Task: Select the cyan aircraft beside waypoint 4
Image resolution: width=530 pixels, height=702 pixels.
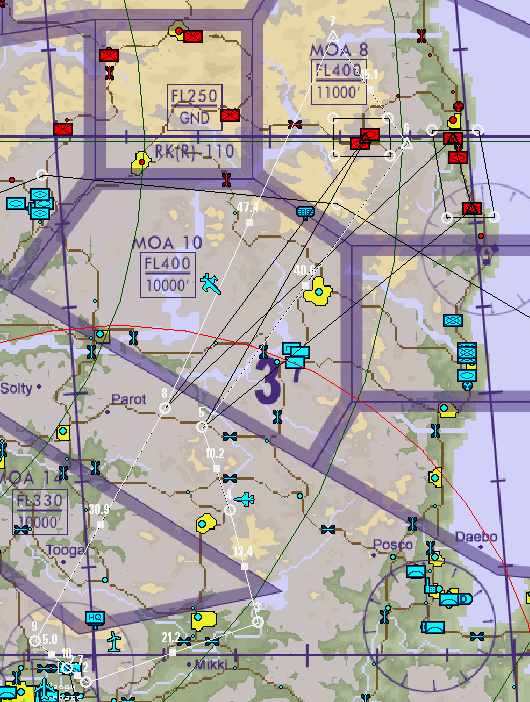Action: pos(245,499)
